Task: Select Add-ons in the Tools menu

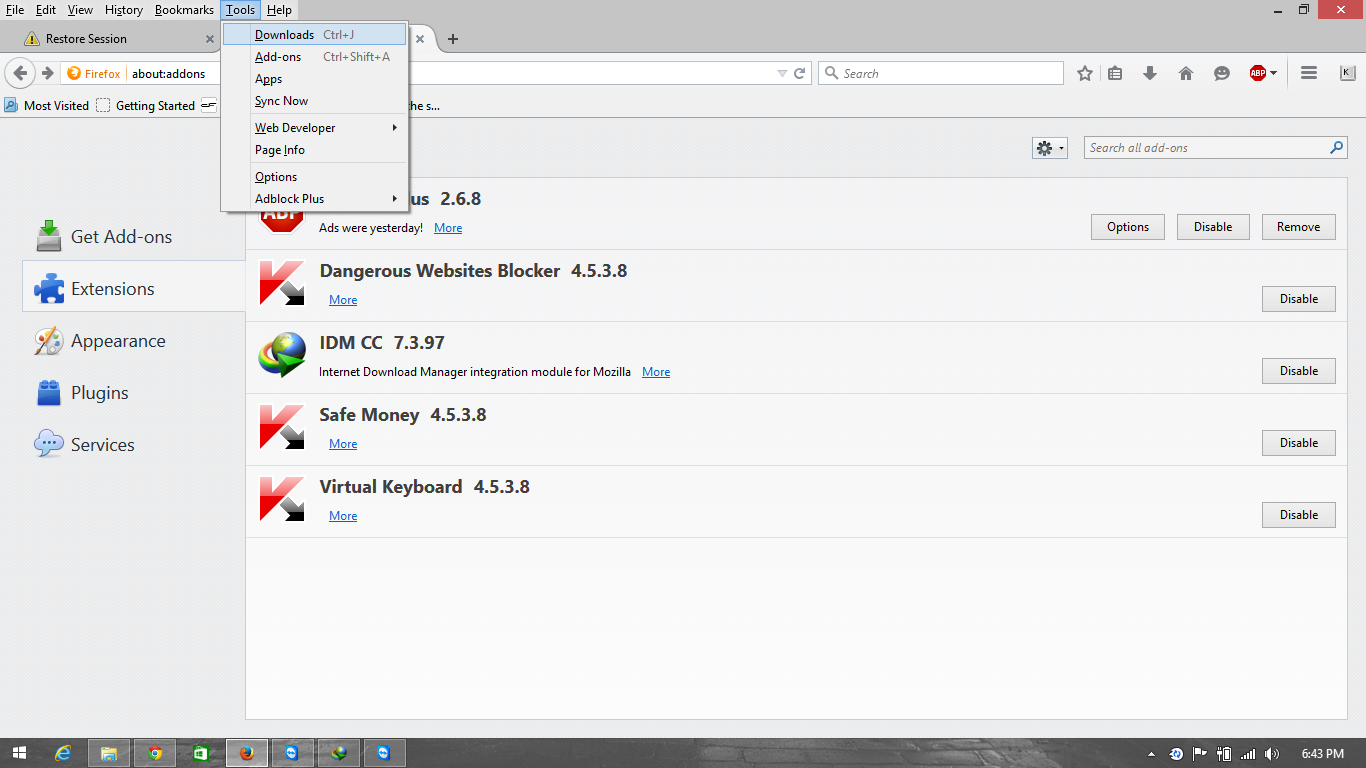Action: (x=314, y=57)
